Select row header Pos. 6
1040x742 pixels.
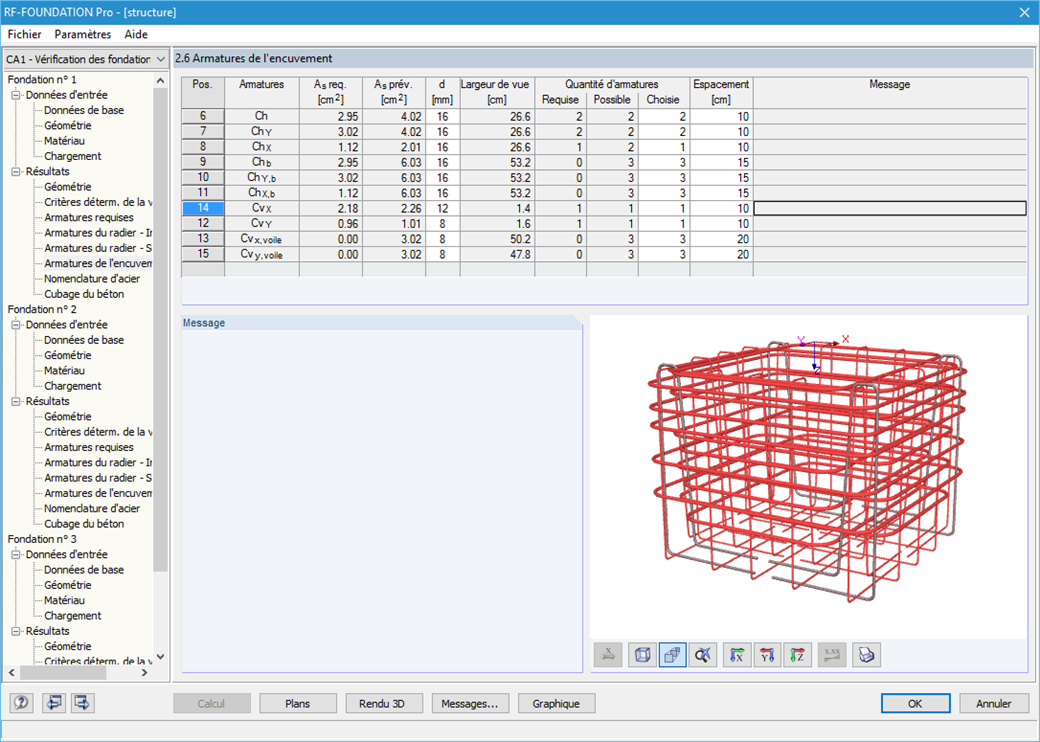[x=203, y=116]
